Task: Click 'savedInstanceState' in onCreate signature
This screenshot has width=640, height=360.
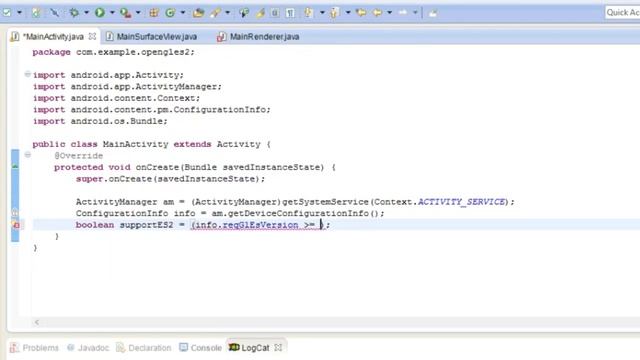Action: point(271,167)
